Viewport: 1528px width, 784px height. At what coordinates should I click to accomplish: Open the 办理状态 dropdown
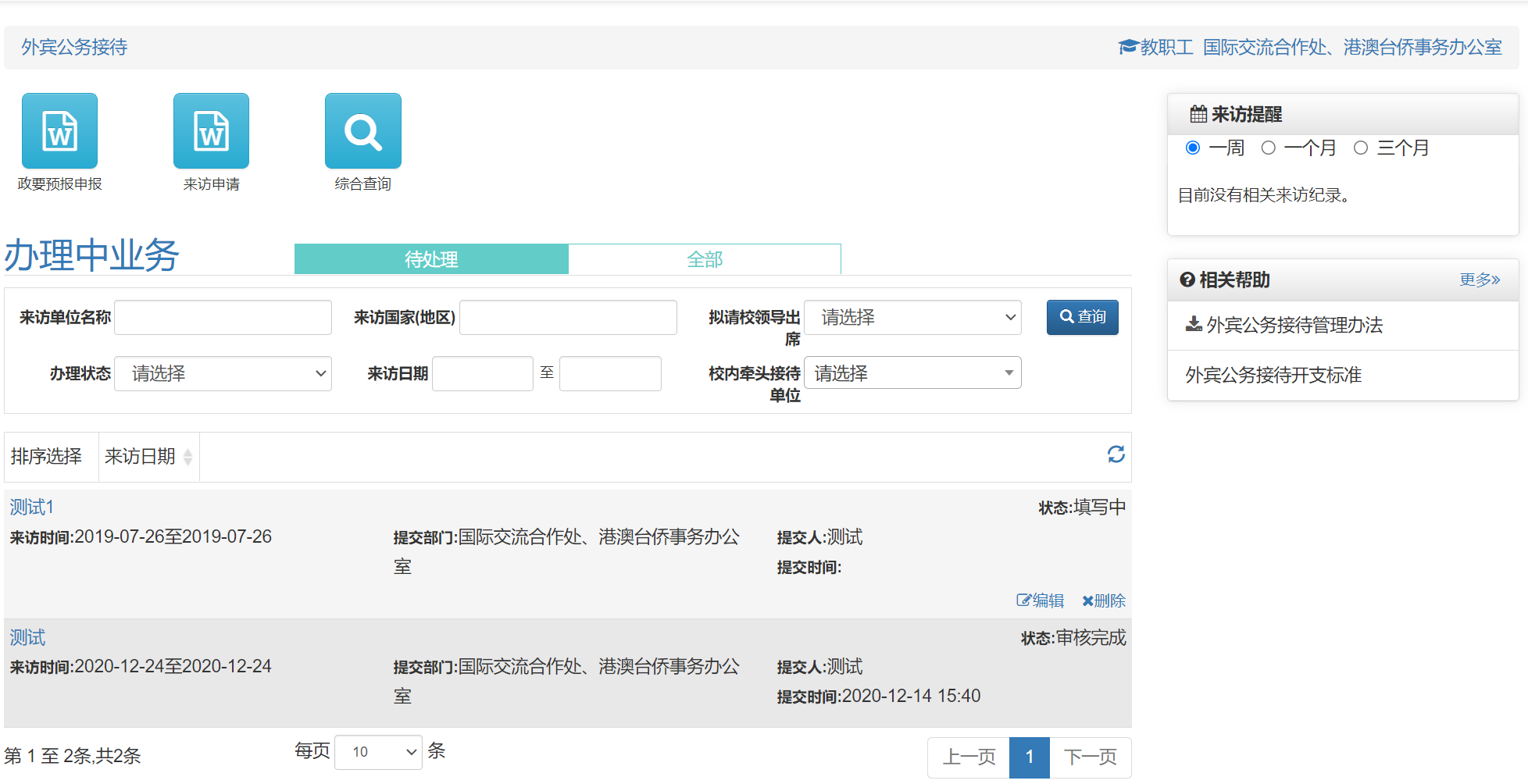point(223,373)
